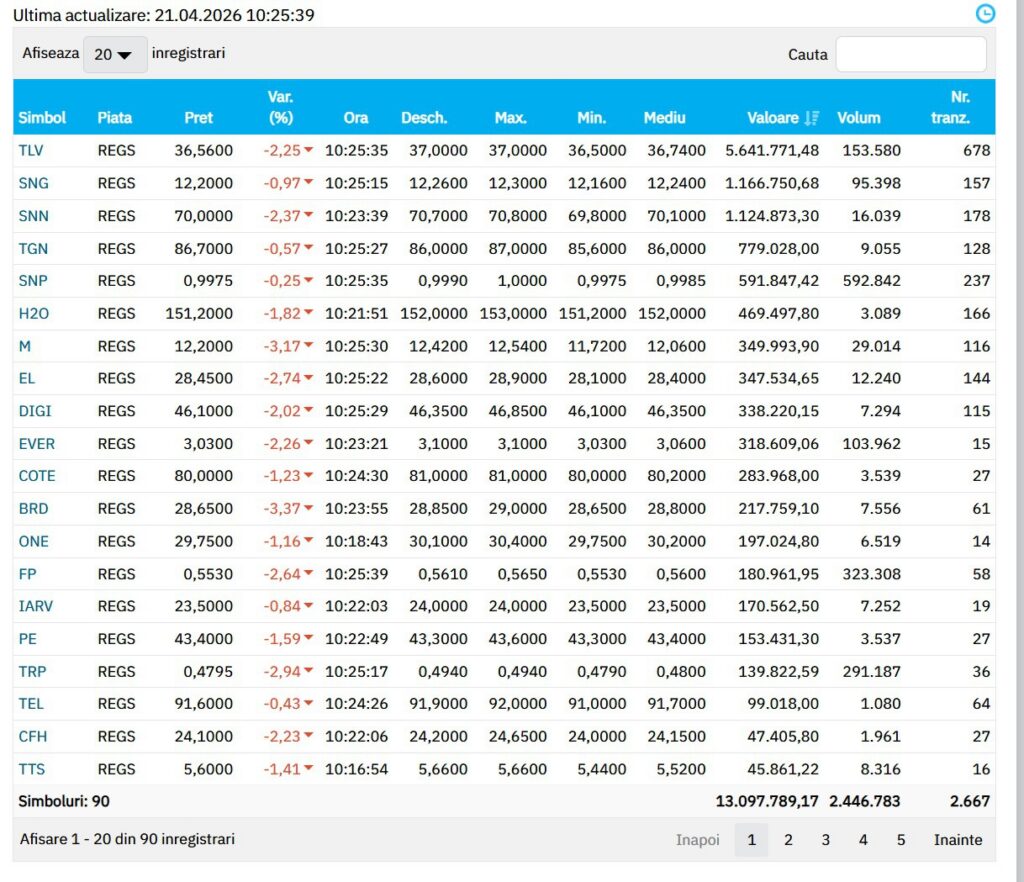
Task: Sort by Var. (%) column header
Action: [x=280, y=107]
